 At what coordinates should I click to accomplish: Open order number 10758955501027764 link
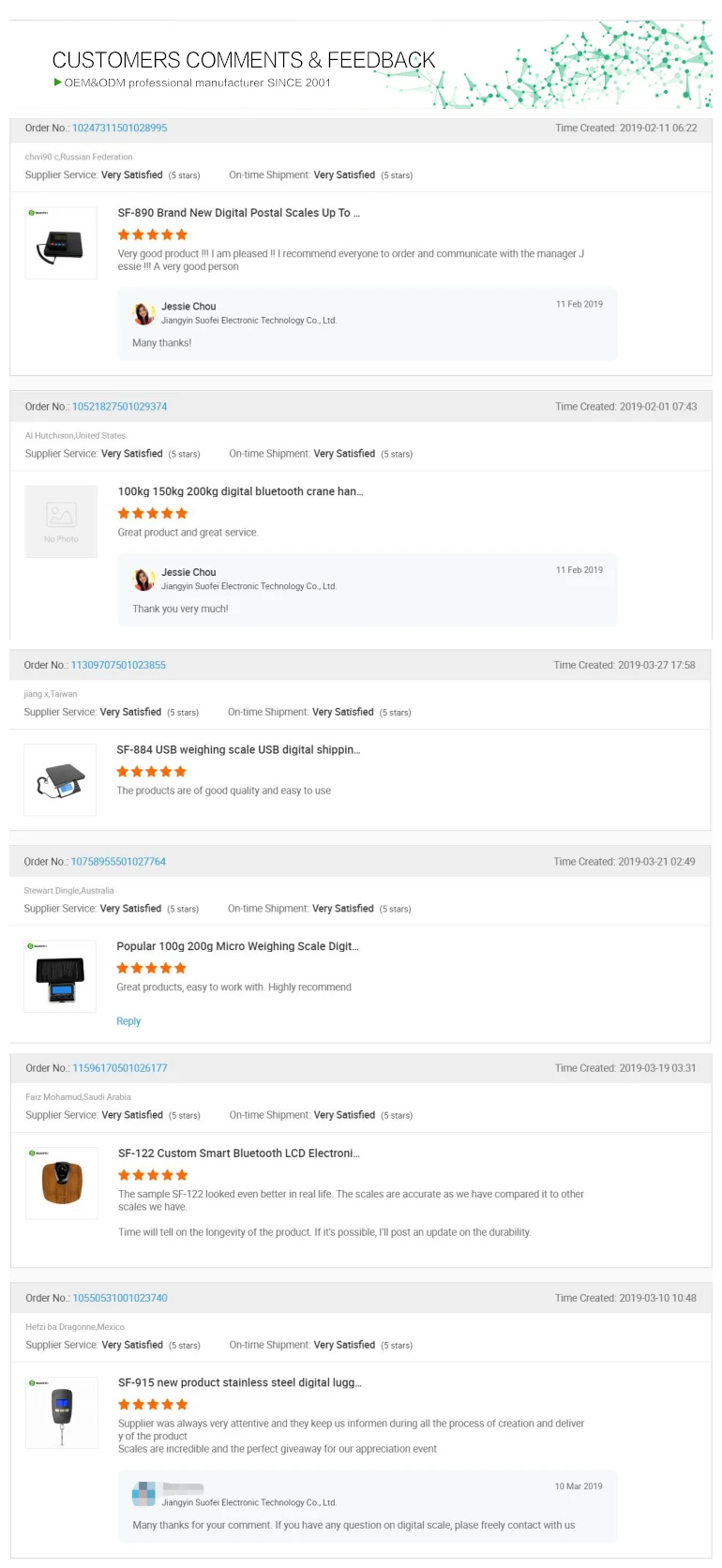click(x=118, y=862)
